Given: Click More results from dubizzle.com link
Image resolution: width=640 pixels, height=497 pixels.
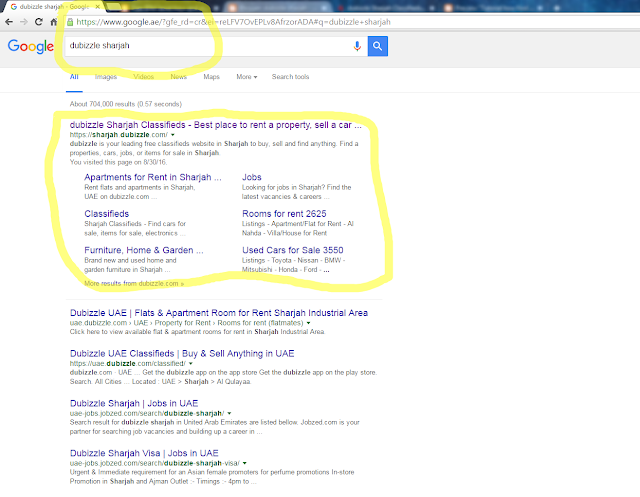Looking at the screenshot, I should tap(134, 283).
